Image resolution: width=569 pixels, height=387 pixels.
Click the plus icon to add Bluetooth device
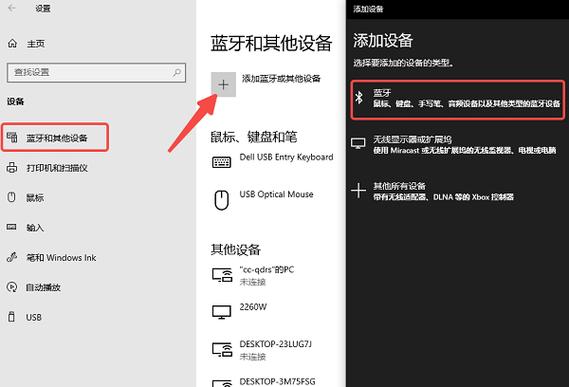pos(224,85)
